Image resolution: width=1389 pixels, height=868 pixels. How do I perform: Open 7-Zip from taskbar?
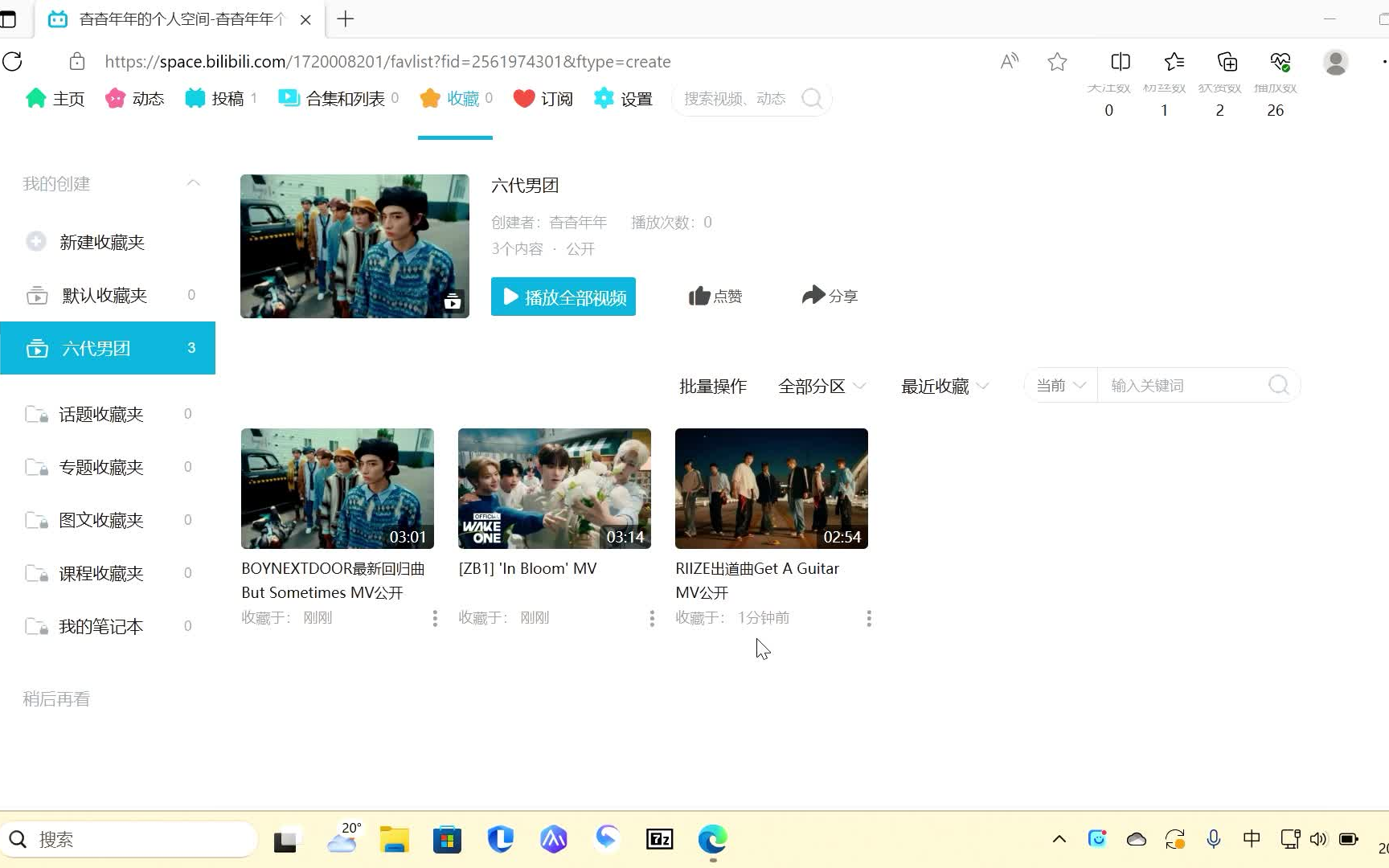click(x=660, y=840)
